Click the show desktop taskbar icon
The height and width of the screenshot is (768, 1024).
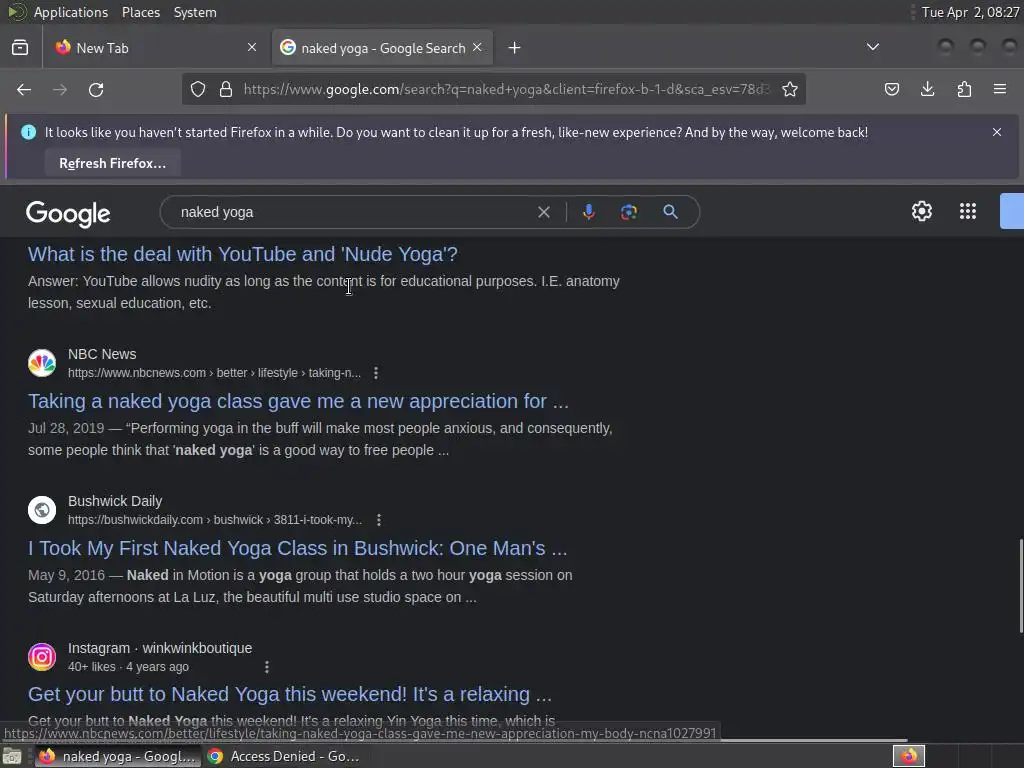coord(12,757)
